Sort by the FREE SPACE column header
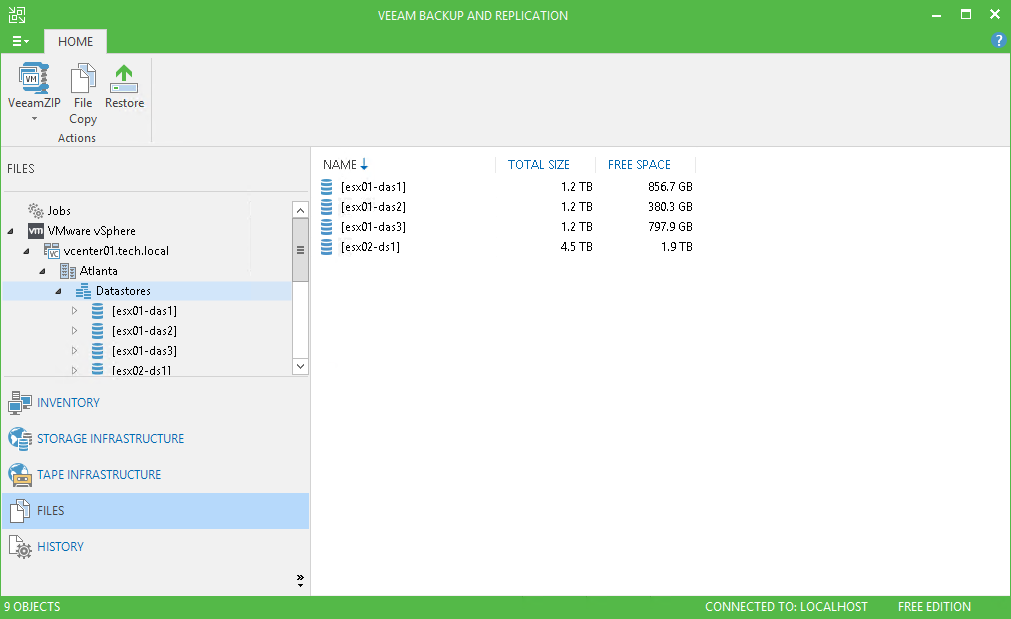Screen dimensions: 1011x619 coord(639,164)
